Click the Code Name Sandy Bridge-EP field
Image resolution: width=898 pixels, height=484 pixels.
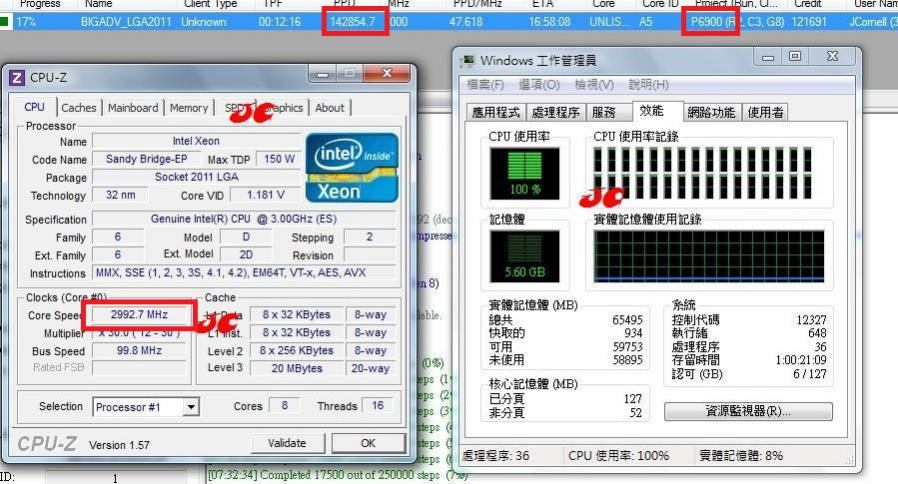147,159
